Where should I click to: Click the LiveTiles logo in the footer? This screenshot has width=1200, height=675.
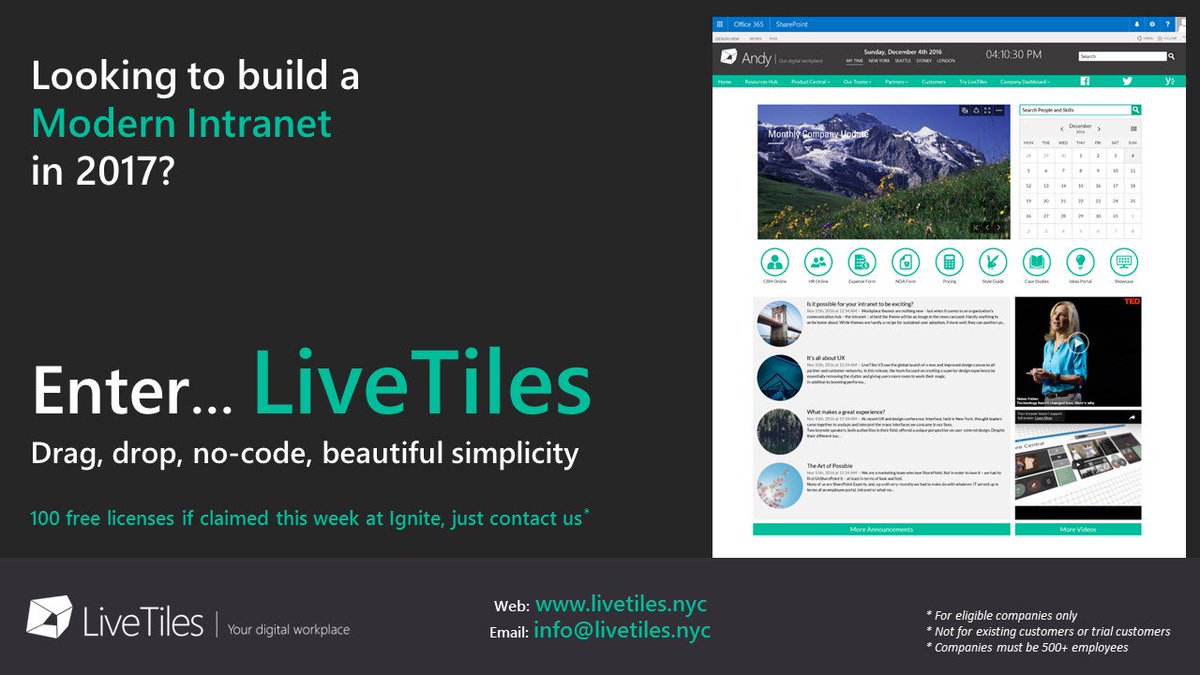[x=115, y=617]
